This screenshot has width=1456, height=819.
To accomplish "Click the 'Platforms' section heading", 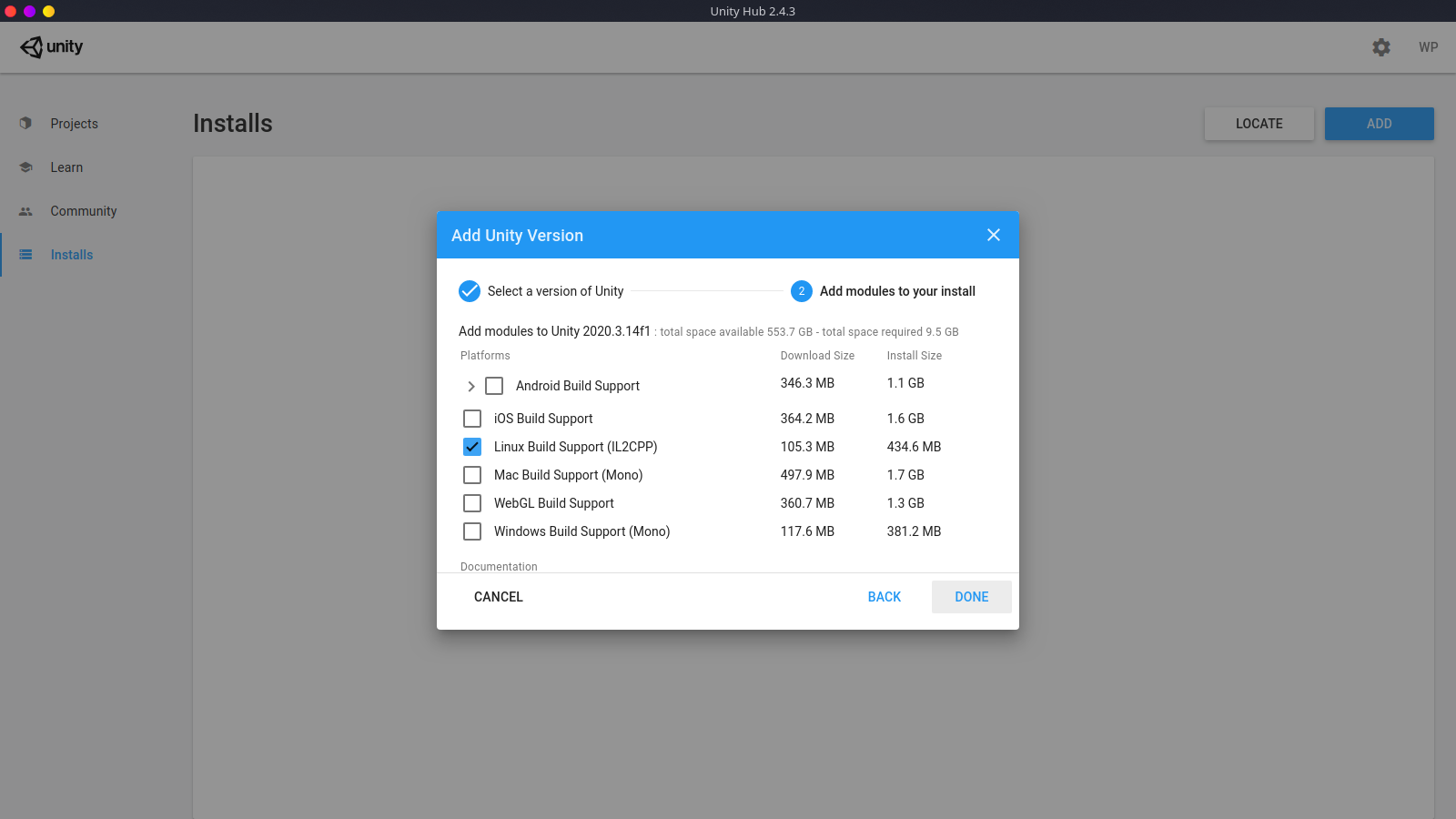I will tap(485, 356).
